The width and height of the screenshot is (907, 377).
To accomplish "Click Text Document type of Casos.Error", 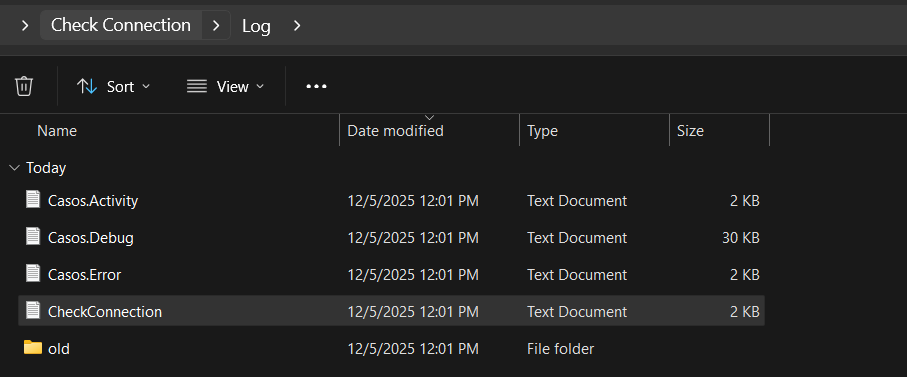I will (x=577, y=275).
